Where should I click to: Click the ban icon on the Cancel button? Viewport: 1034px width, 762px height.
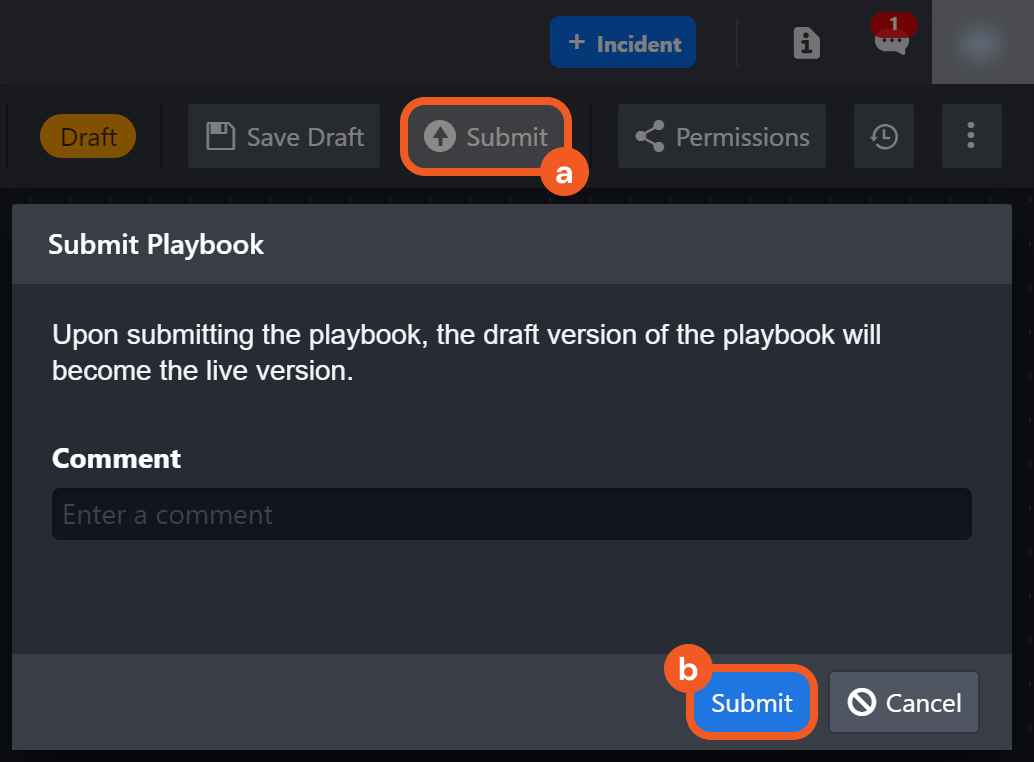(862, 703)
